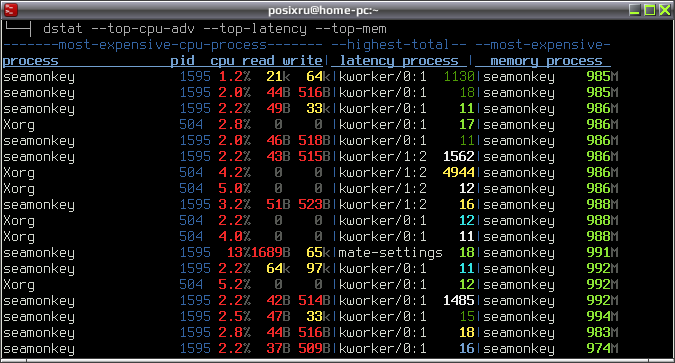
Task: Select the memory value 991M
Action: 602,253
